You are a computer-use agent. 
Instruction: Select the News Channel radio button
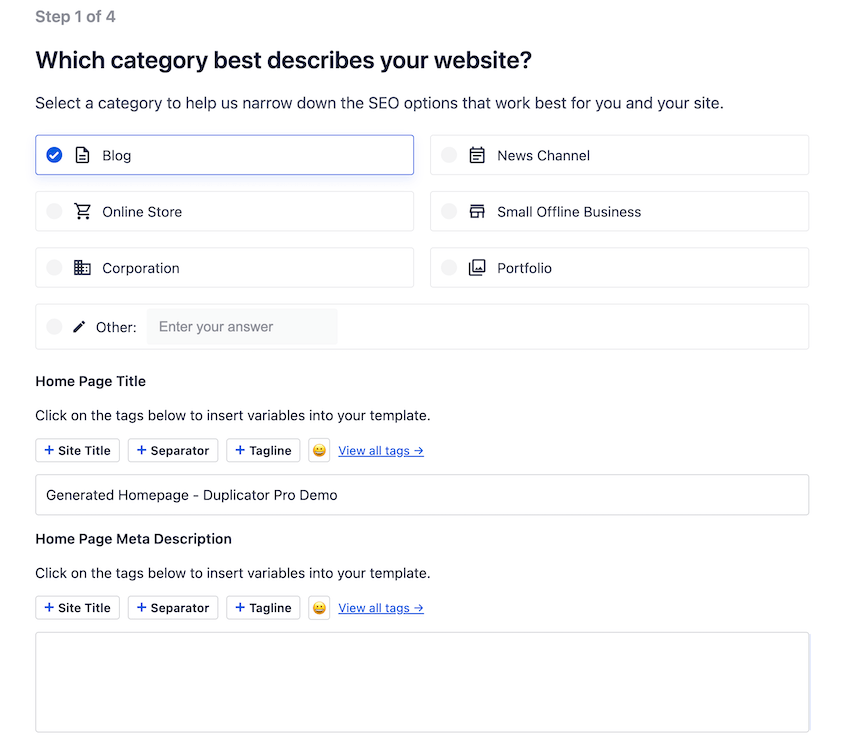(449, 155)
